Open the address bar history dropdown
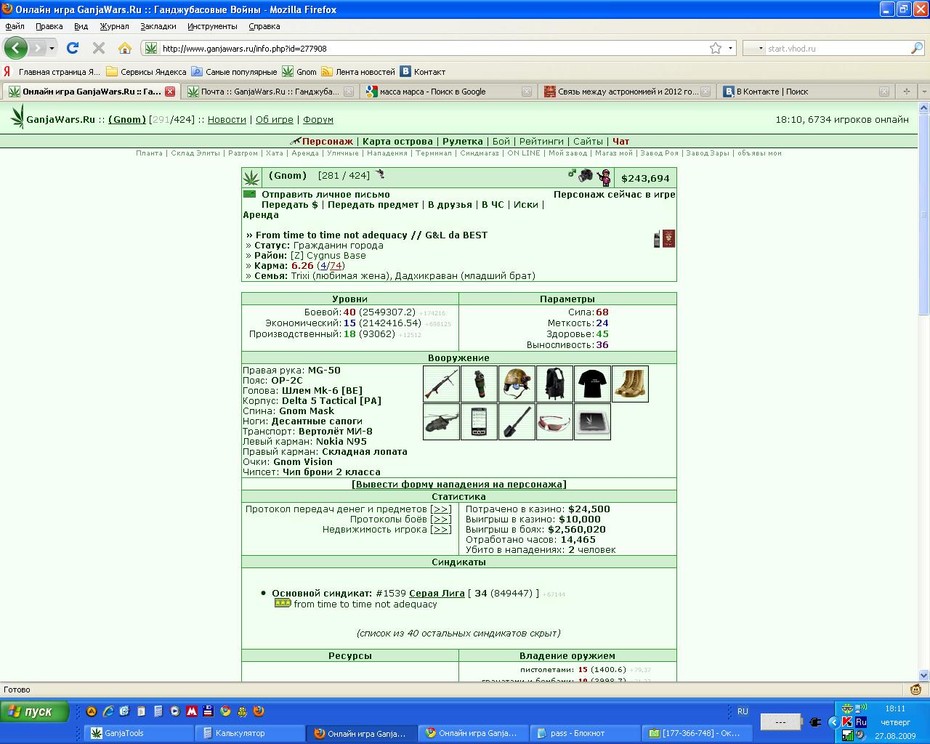Viewport: 930px width, 744px height. [731, 48]
